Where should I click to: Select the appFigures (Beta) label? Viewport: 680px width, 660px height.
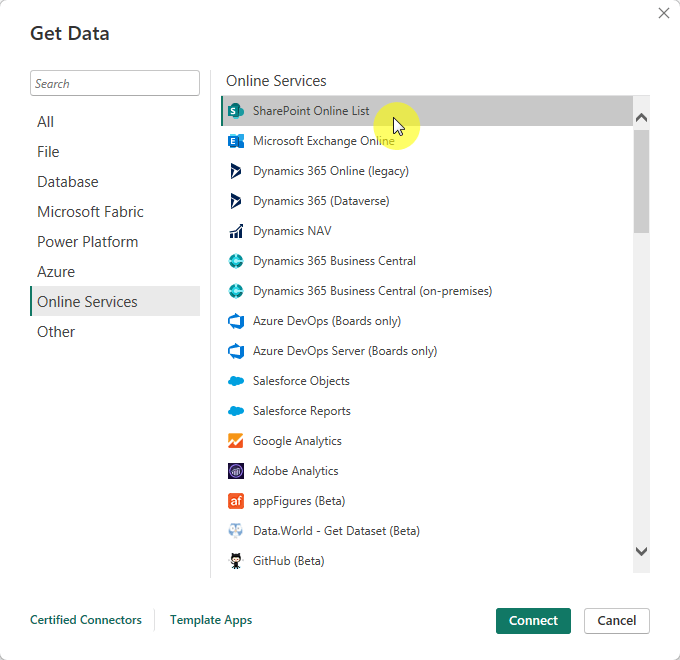point(299,501)
